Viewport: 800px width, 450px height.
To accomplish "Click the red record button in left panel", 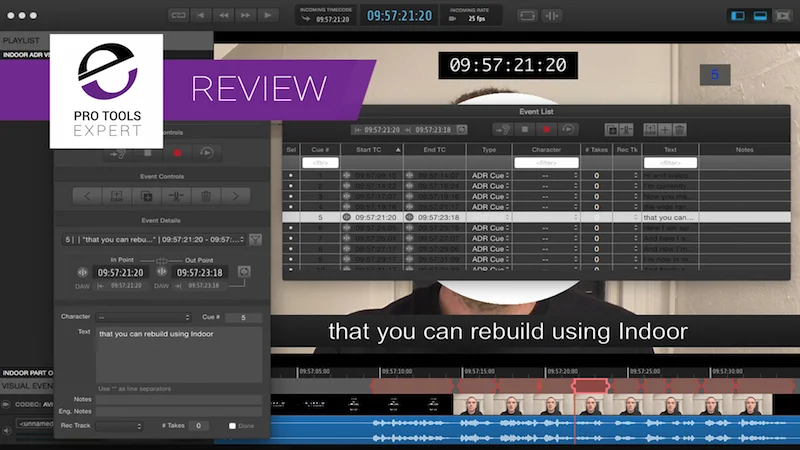I will [177, 153].
